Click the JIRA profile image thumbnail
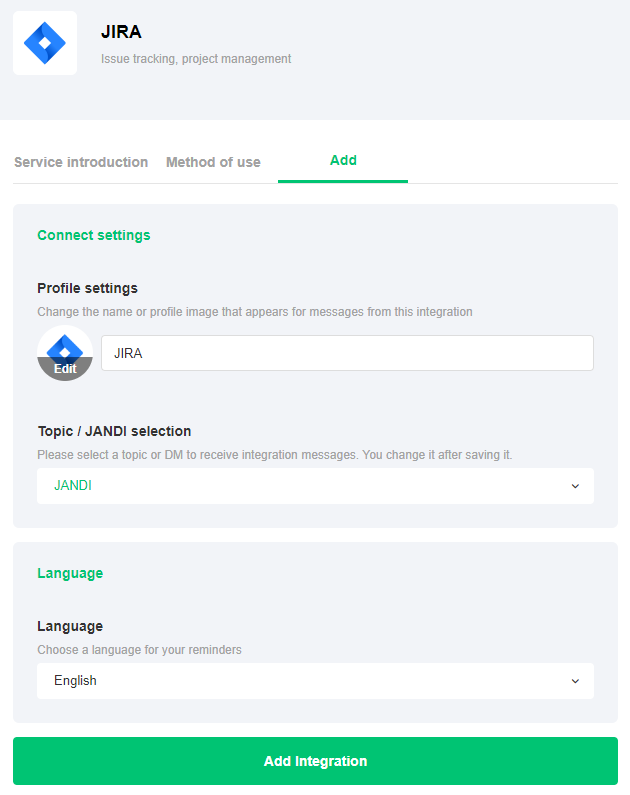Image resolution: width=630 pixels, height=795 pixels. click(65, 347)
